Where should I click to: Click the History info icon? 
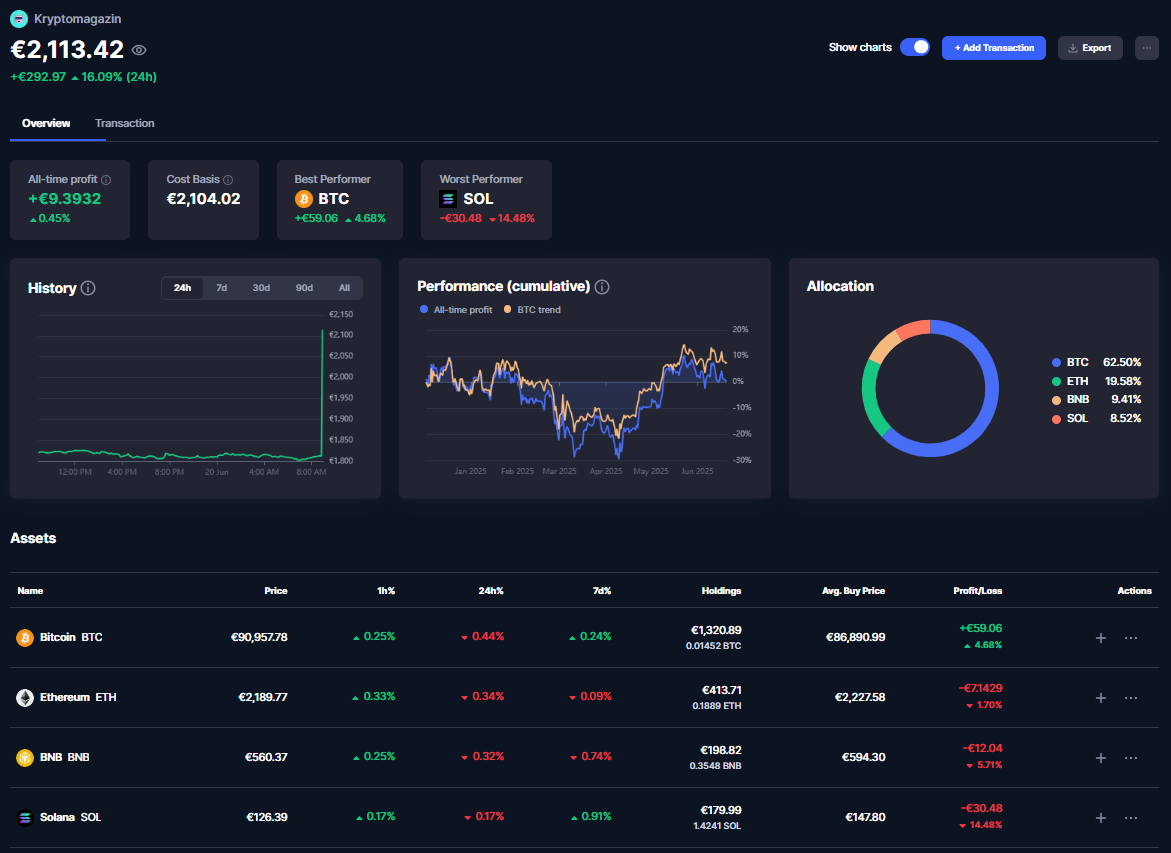click(88, 288)
